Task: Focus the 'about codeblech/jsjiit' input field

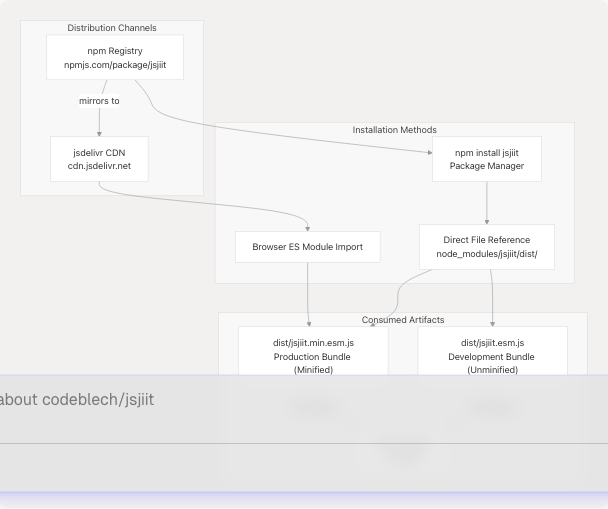Action: (300, 400)
